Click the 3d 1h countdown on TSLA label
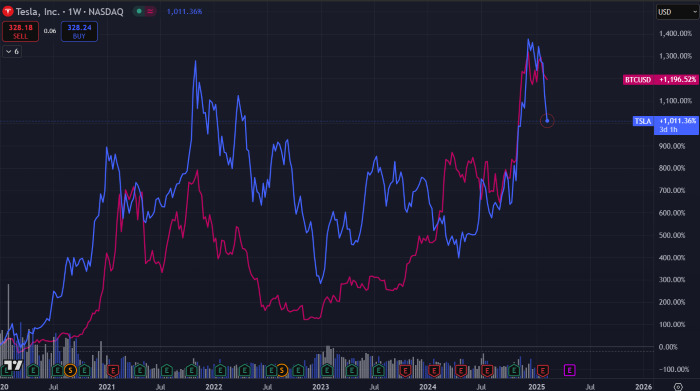The width and height of the screenshot is (700, 391). pos(668,130)
